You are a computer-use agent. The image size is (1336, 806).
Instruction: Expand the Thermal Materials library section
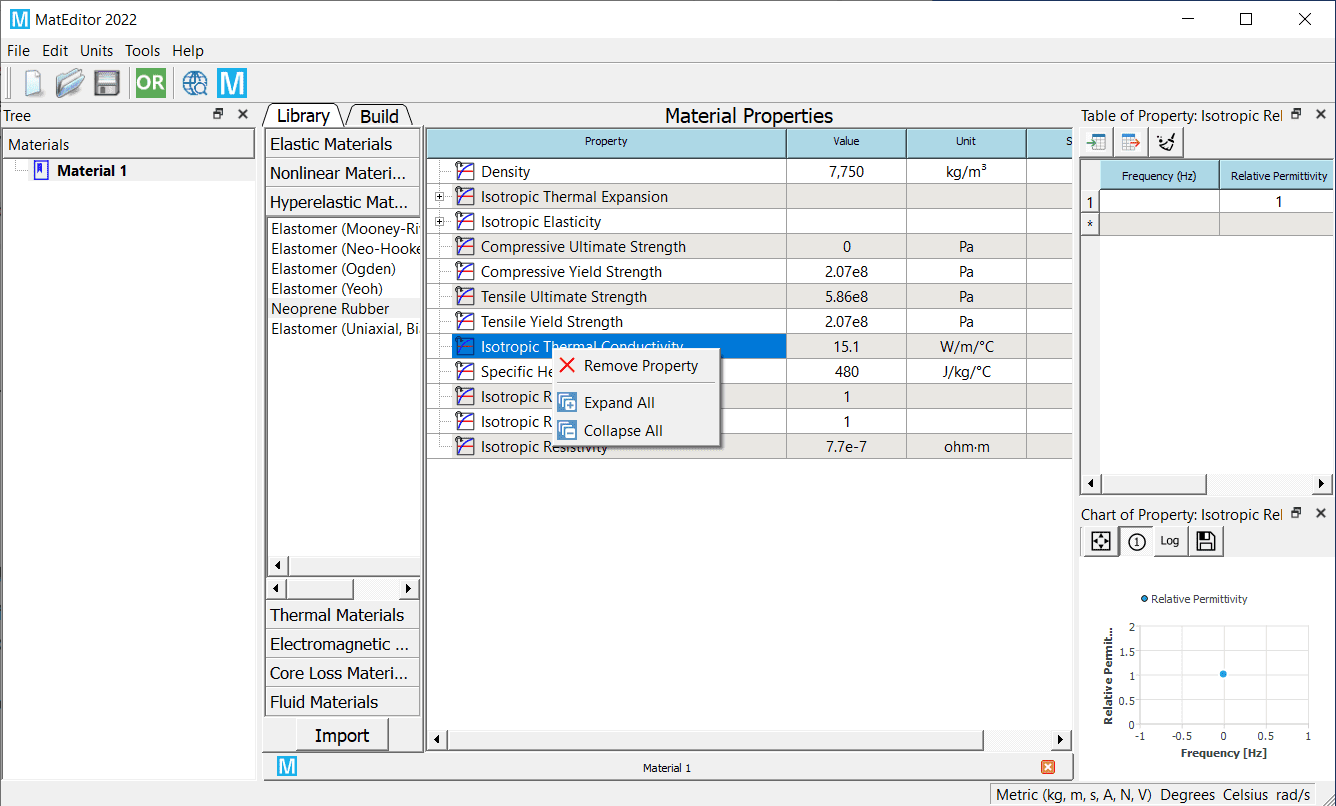343,615
